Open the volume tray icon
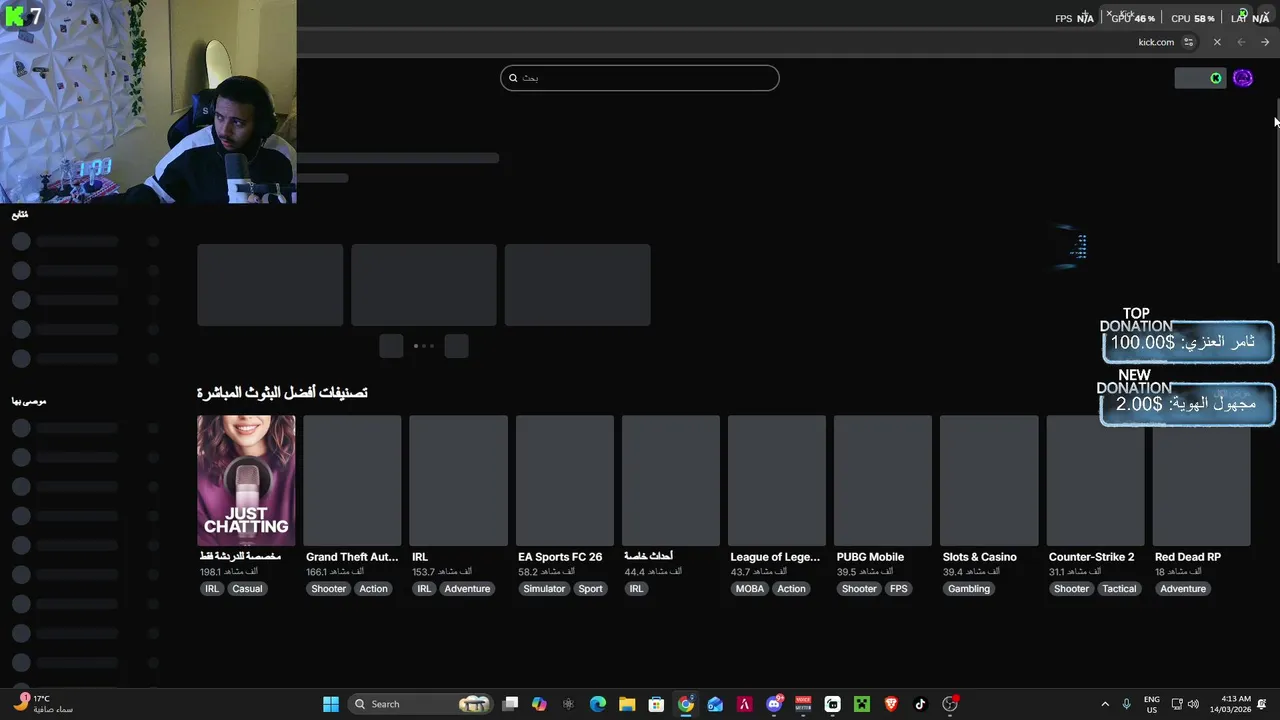Image resolution: width=1280 pixels, height=720 pixels. click(1193, 704)
